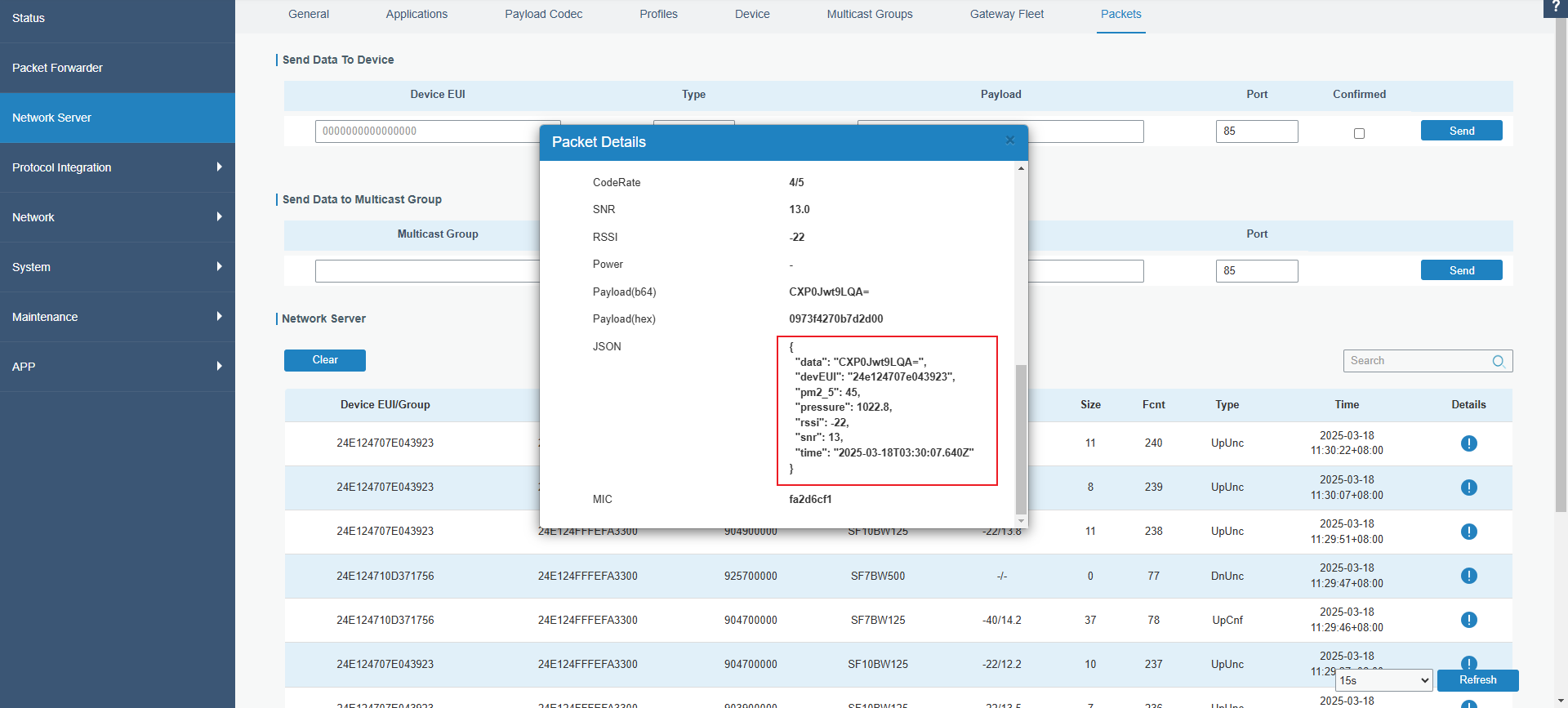Viewport: 1568px width, 708px height.
Task: Switch to the Applications tab
Action: (x=416, y=14)
